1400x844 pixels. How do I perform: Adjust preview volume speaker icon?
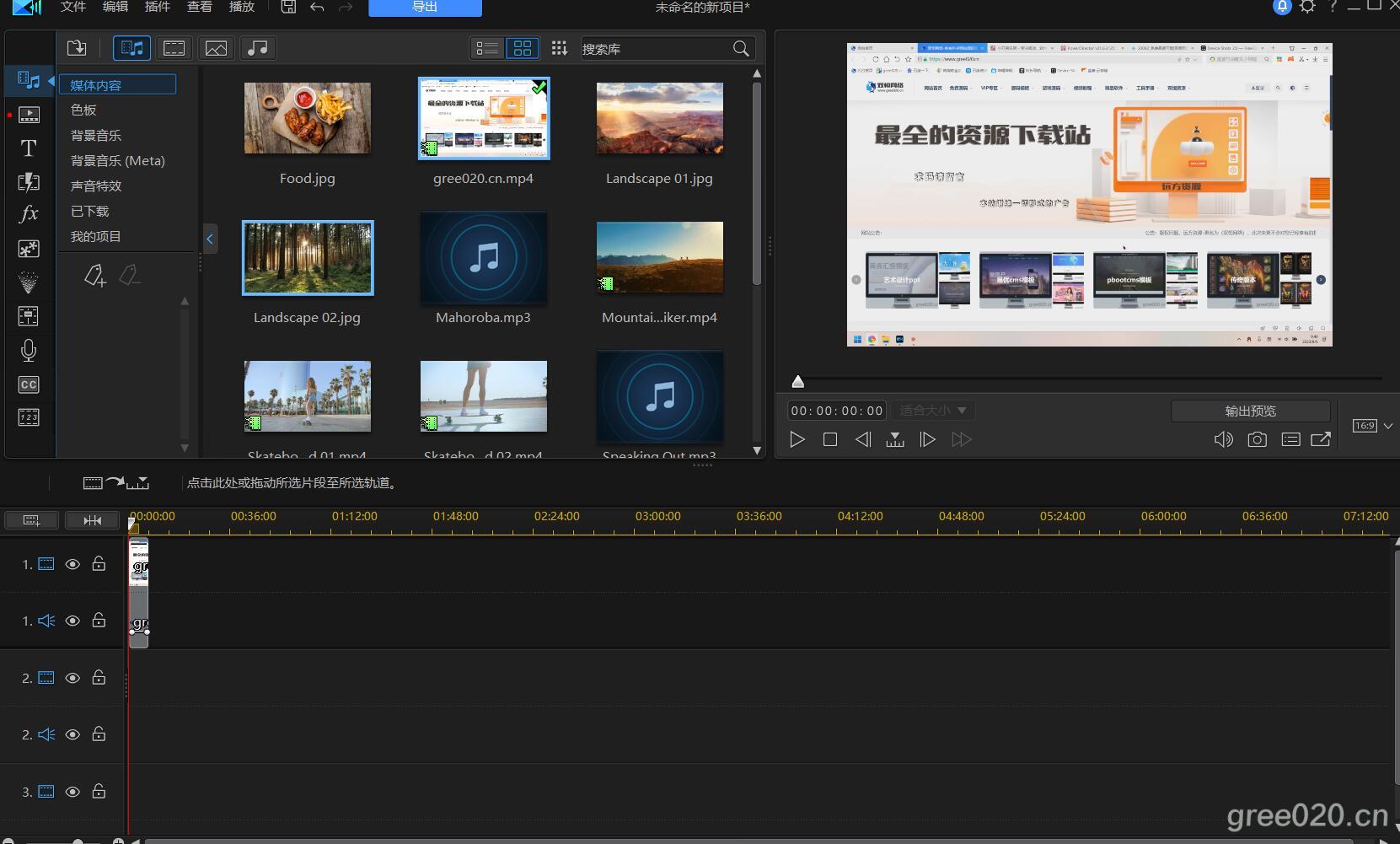tap(1223, 439)
